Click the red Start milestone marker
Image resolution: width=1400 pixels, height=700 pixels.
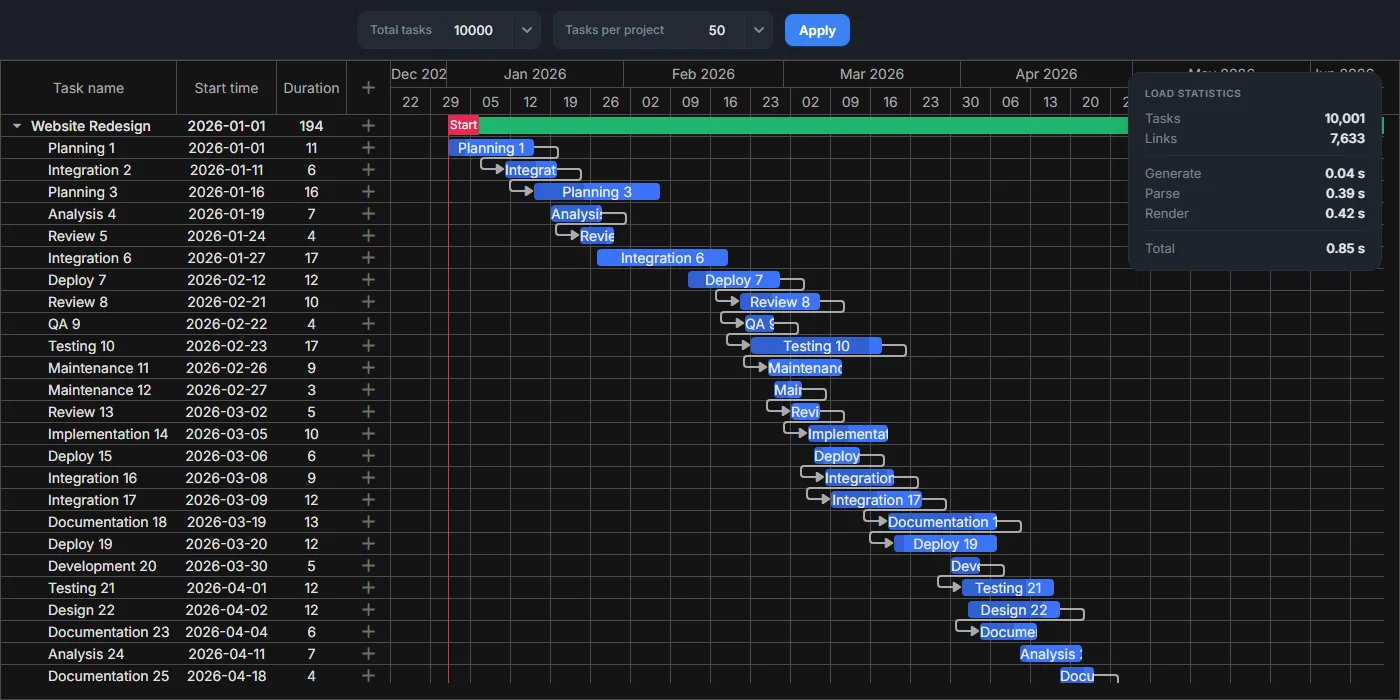click(463, 125)
